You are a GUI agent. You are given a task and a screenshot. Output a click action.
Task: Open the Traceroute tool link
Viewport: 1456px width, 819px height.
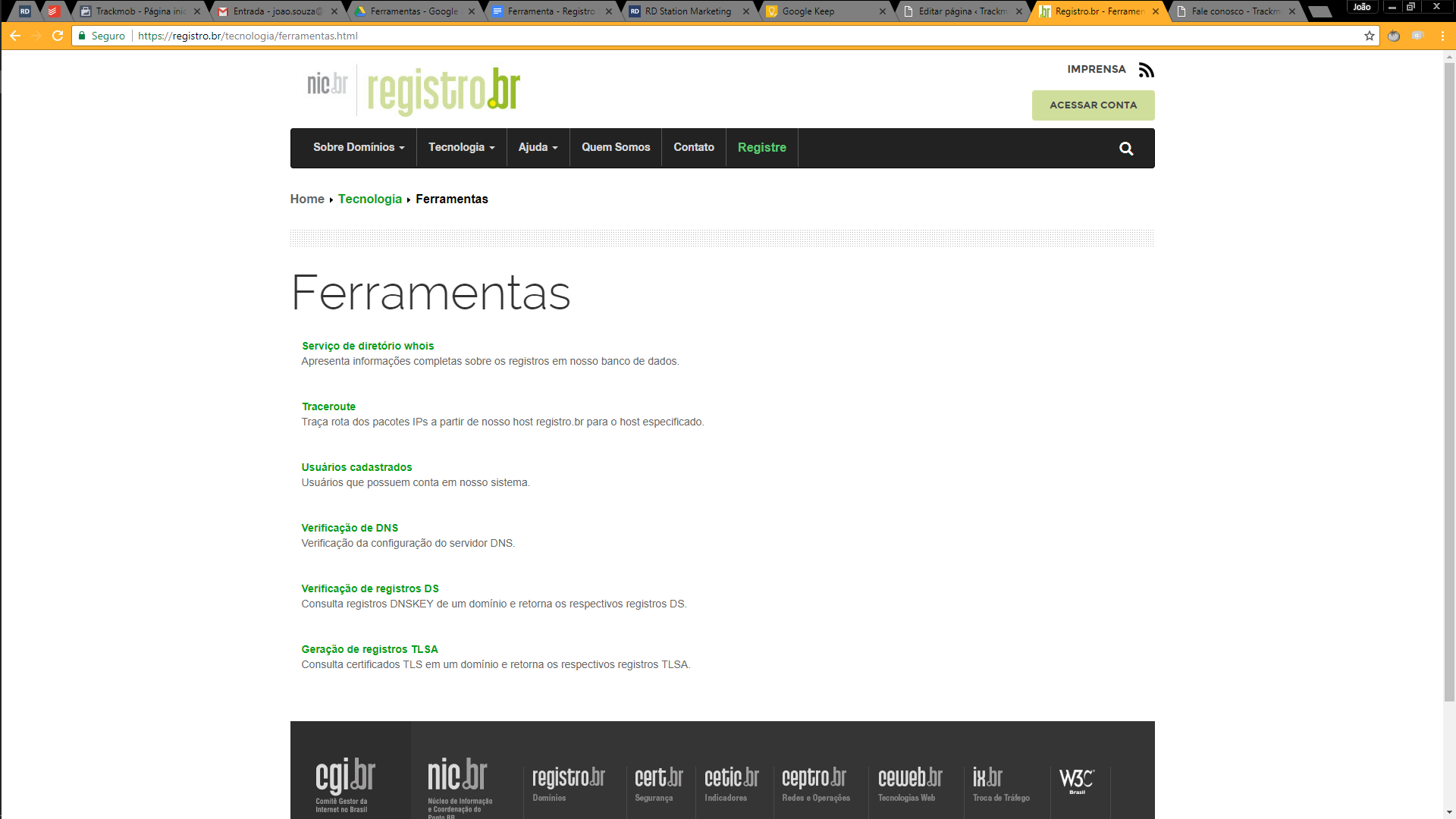pyautogui.click(x=328, y=406)
